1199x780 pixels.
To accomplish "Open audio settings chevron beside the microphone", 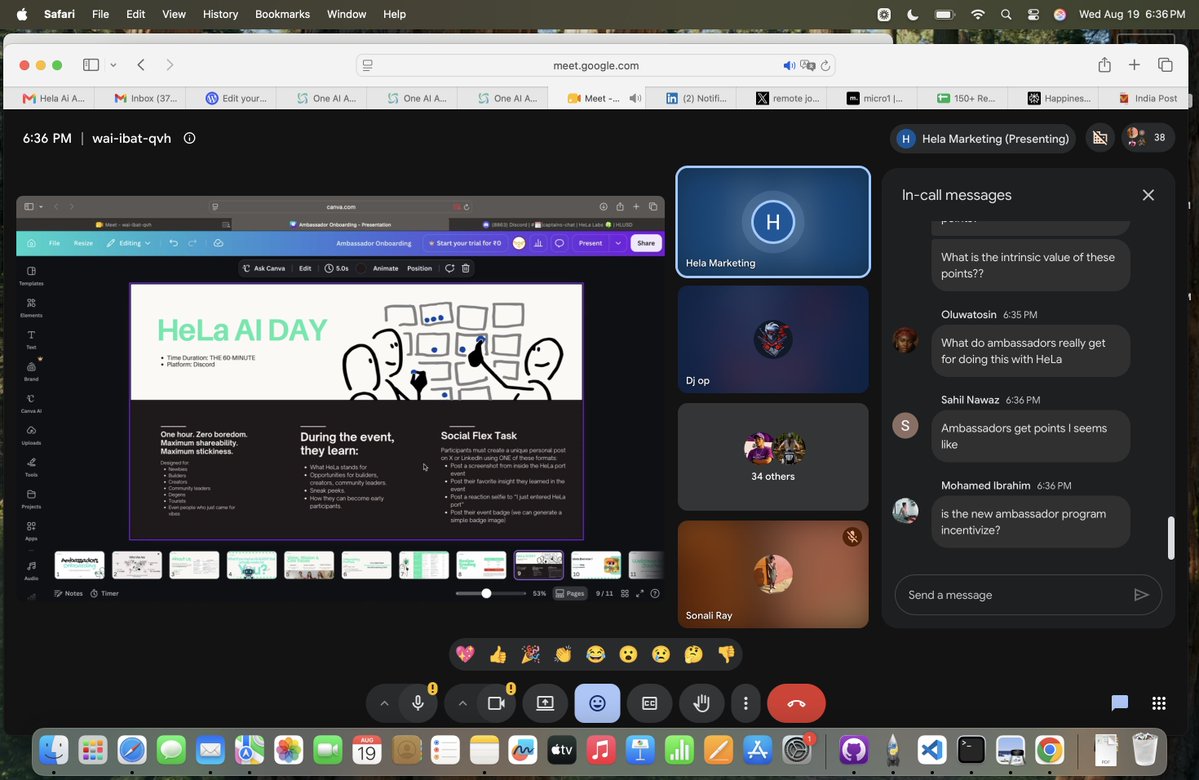I will pyautogui.click(x=385, y=704).
